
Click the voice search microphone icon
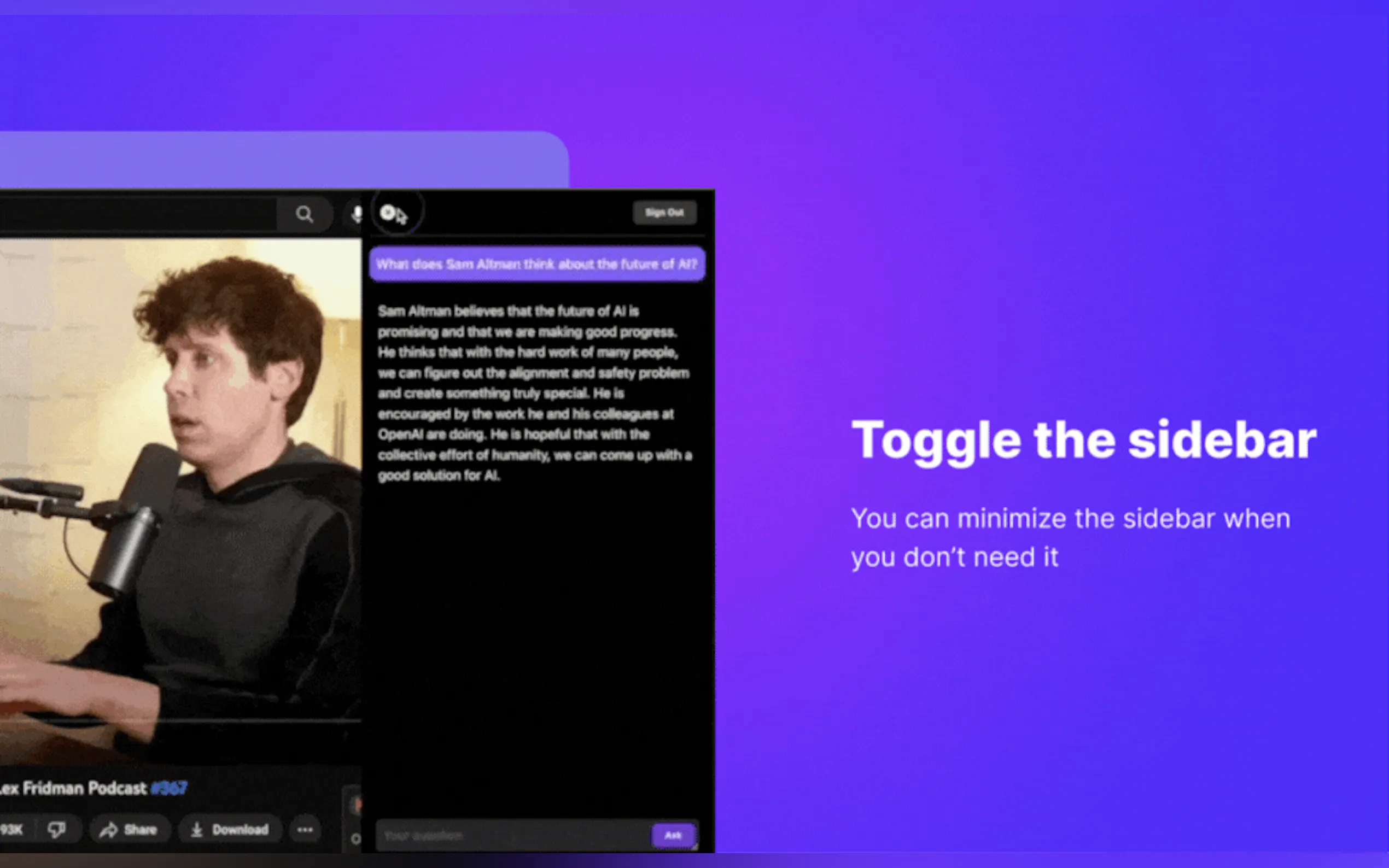(357, 214)
